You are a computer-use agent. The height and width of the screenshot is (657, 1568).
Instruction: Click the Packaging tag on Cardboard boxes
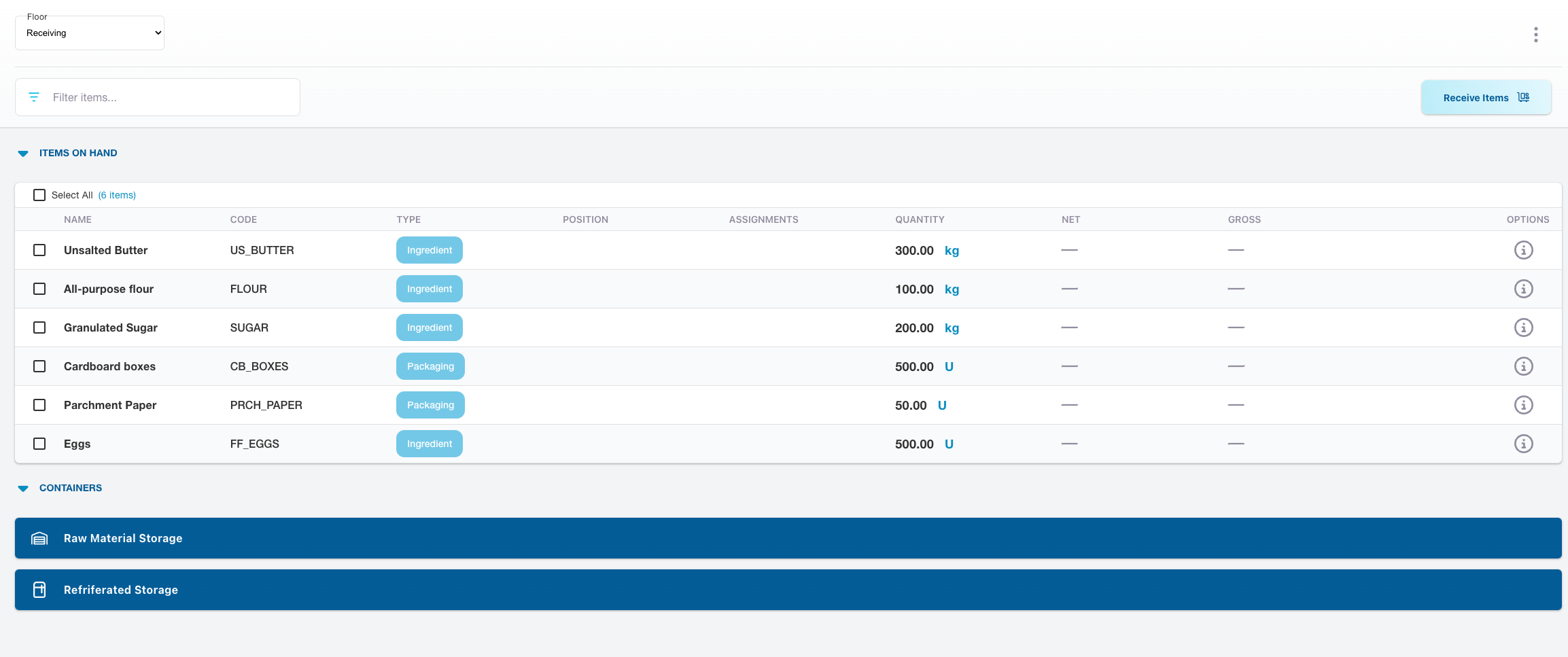click(430, 366)
